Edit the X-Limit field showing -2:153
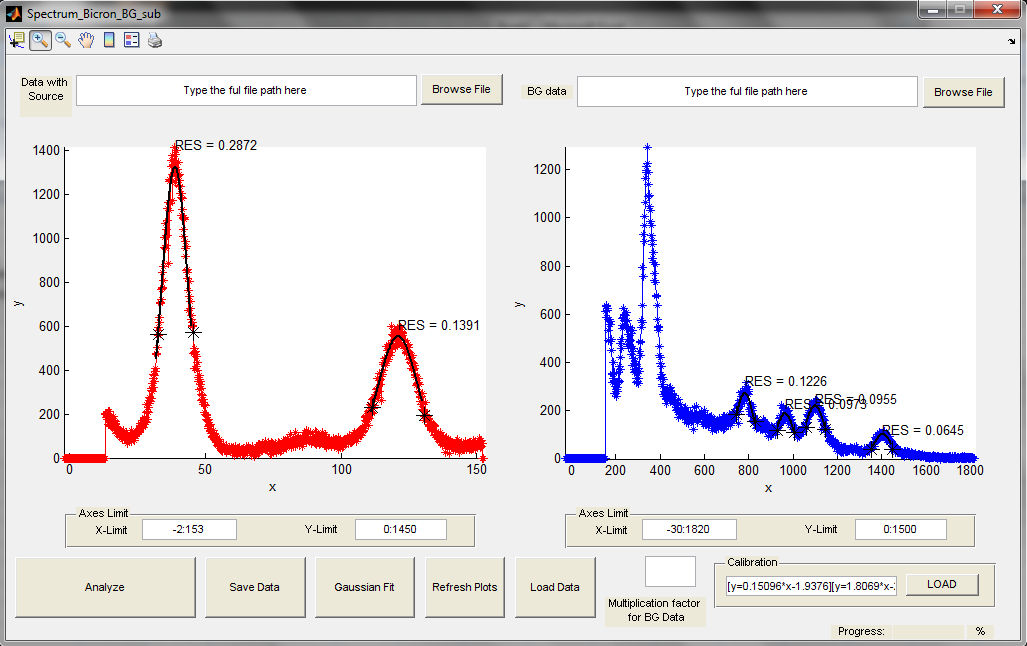The height and width of the screenshot is (646, 1027). (189, 529)
